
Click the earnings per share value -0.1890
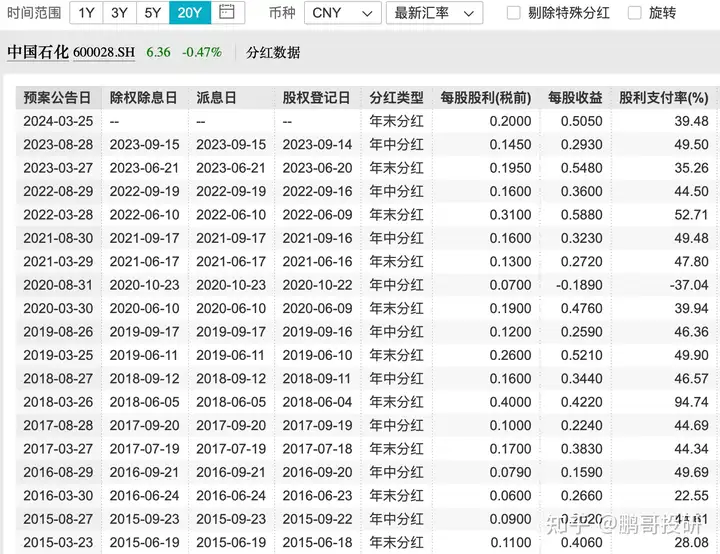pyautogui.click(x=579, y=285)
